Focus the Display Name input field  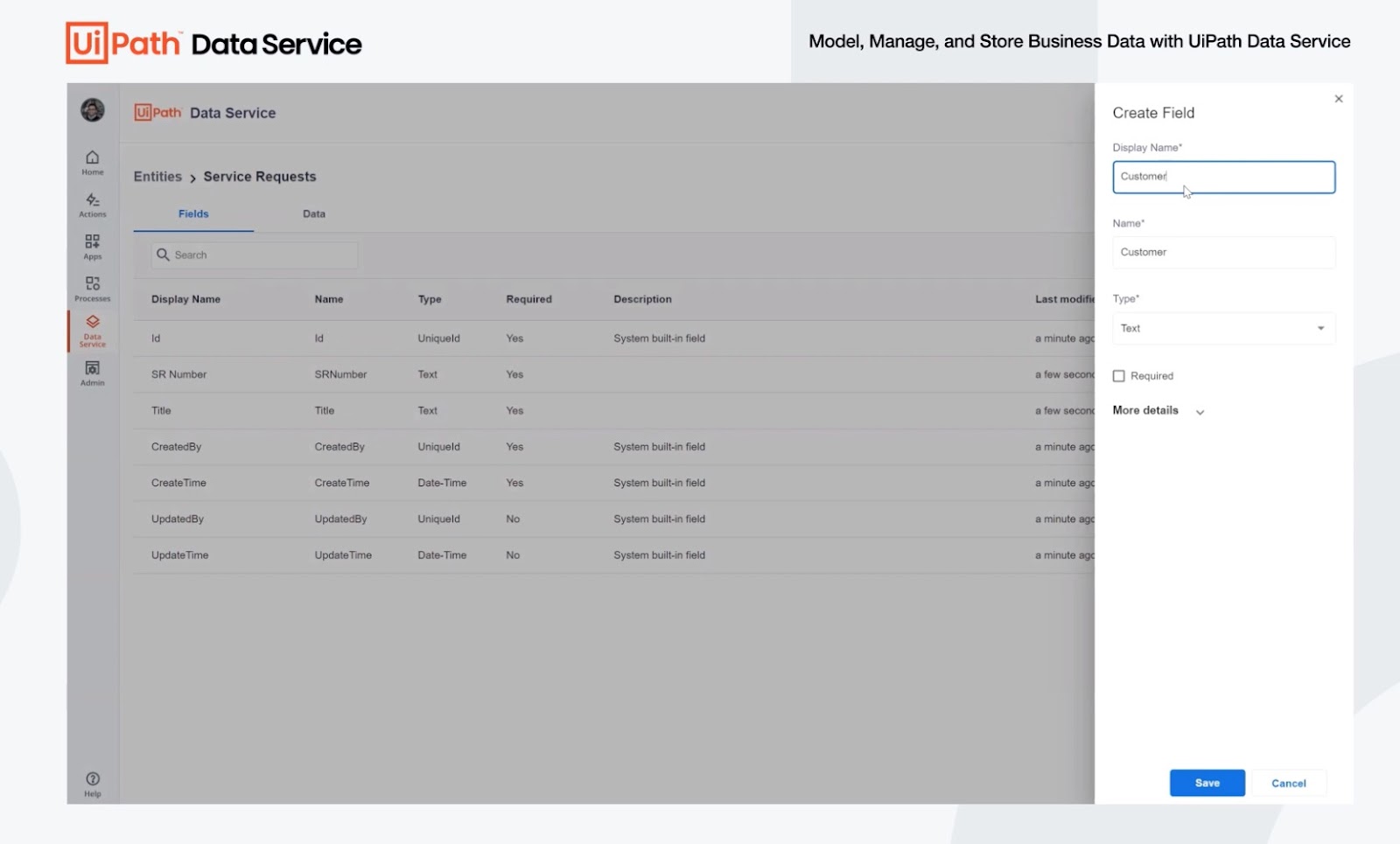point(1223,177)
